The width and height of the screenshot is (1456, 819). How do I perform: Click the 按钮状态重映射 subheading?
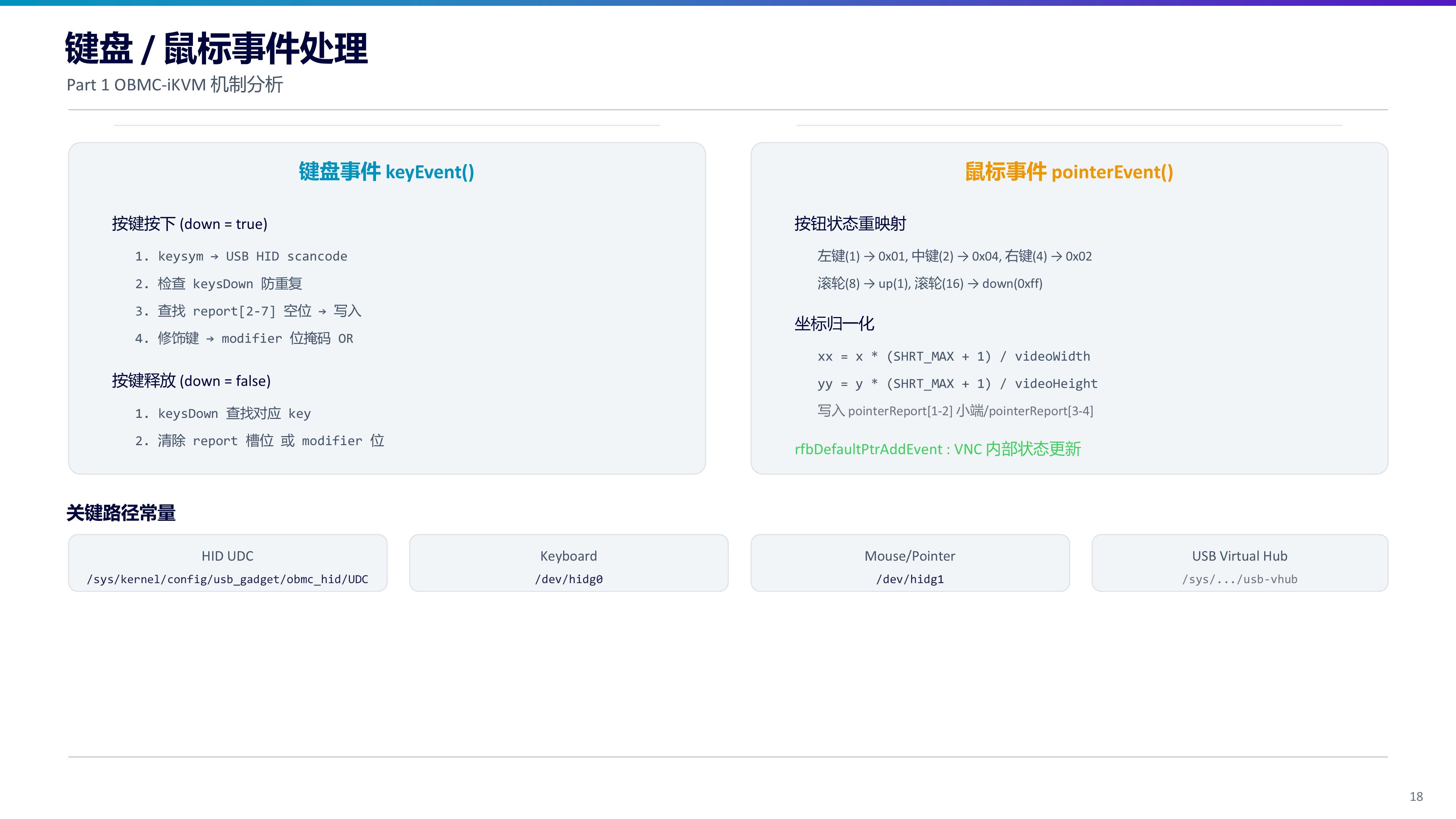(x=850, y=224)
